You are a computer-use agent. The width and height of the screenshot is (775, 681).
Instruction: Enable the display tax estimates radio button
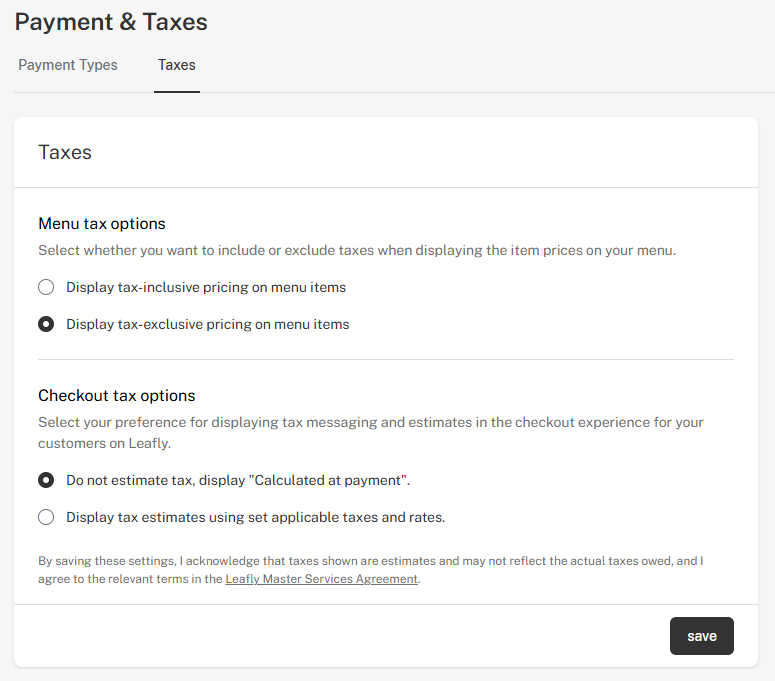46,517
